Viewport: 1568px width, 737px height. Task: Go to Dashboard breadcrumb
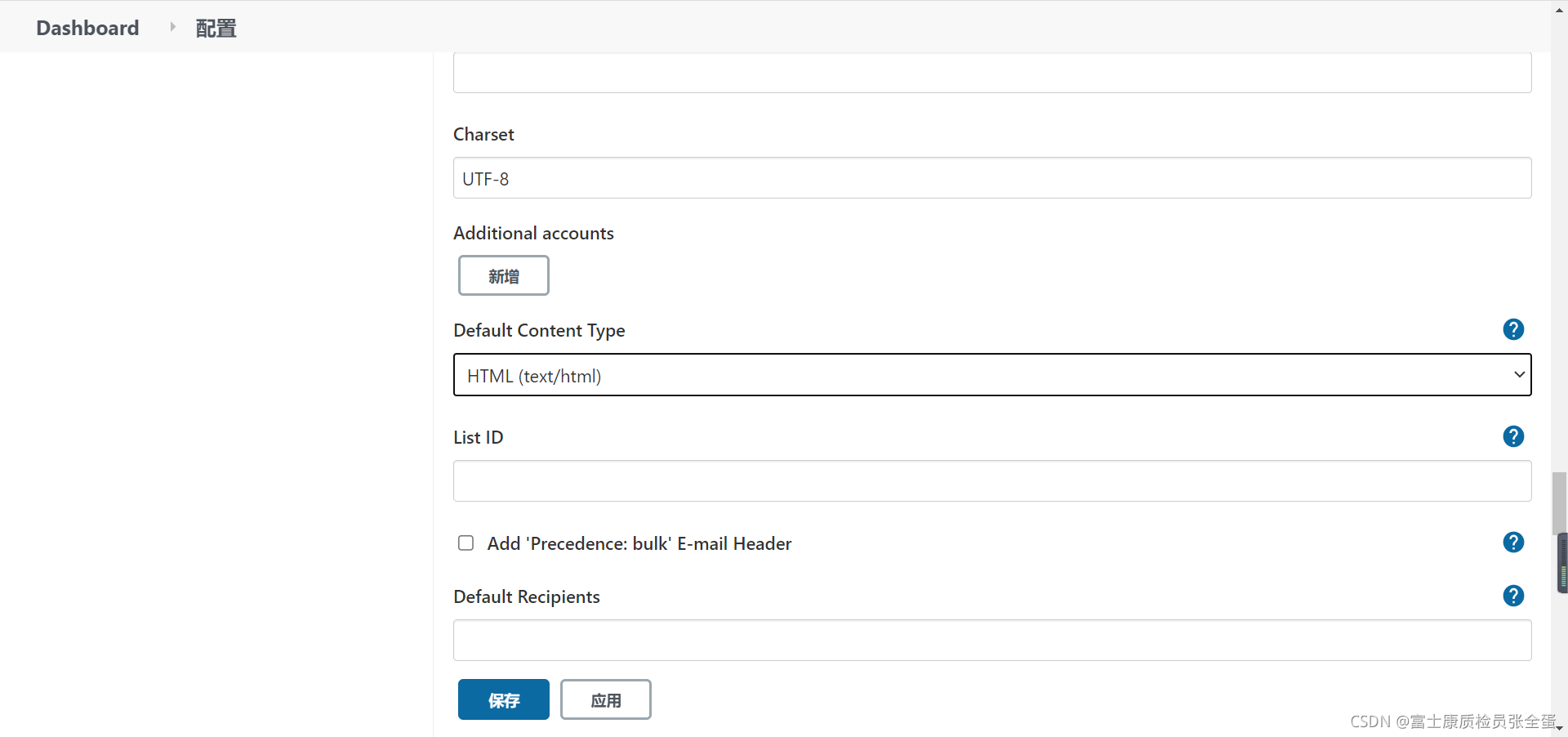click(x=87, y=28)
